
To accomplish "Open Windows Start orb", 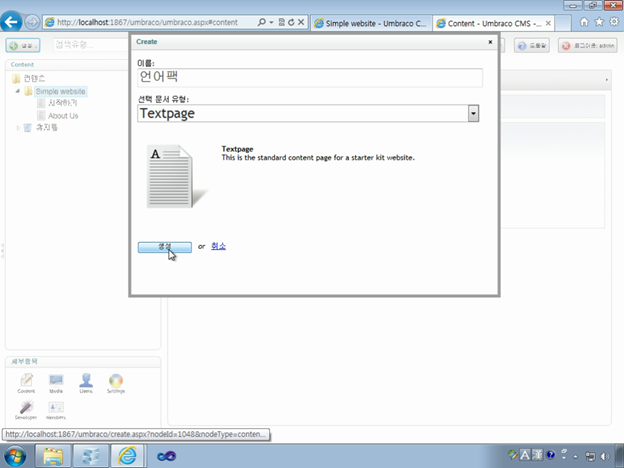I will [15, 456].
